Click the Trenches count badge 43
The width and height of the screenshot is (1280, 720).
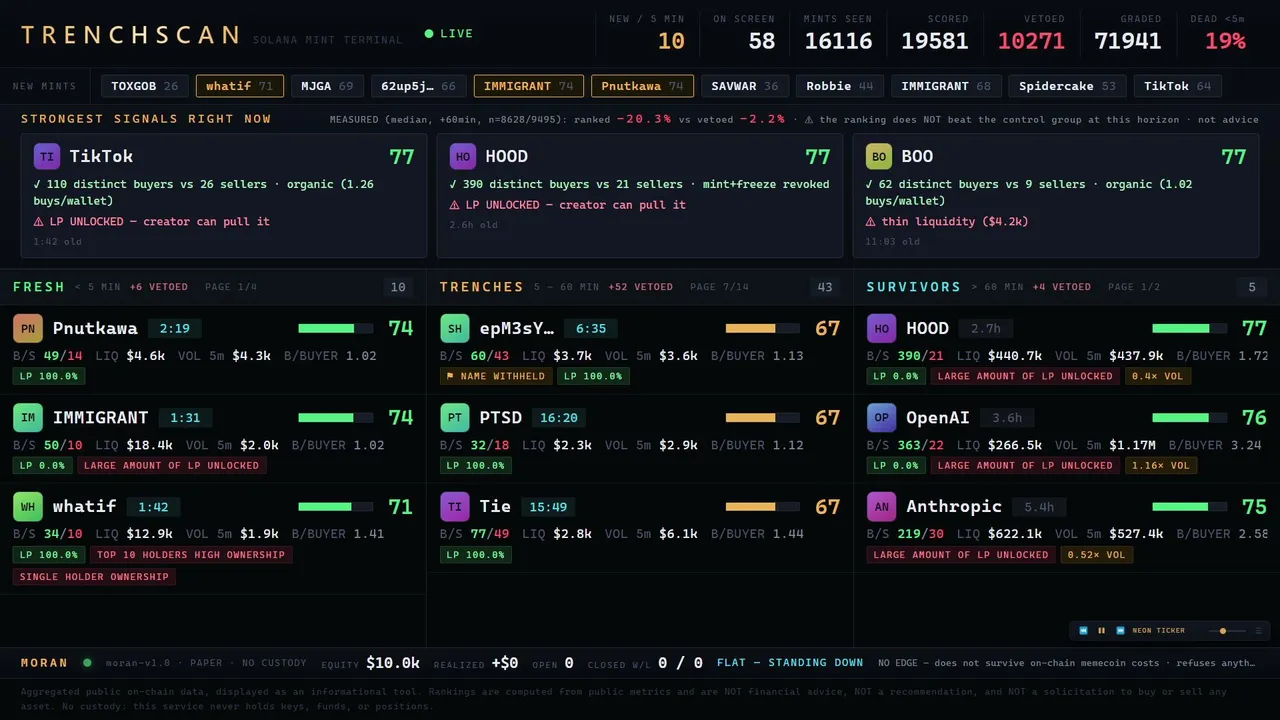825,288
